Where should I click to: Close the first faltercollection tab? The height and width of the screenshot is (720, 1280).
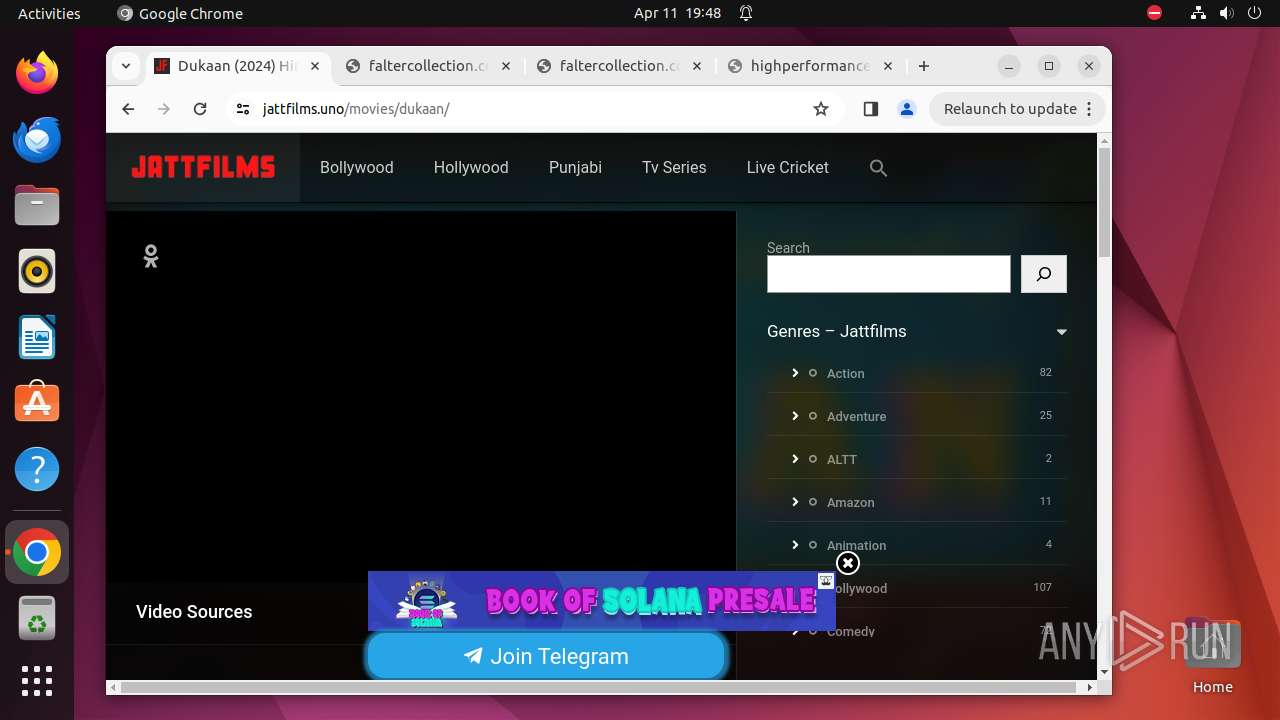click(x=506, y=66)
